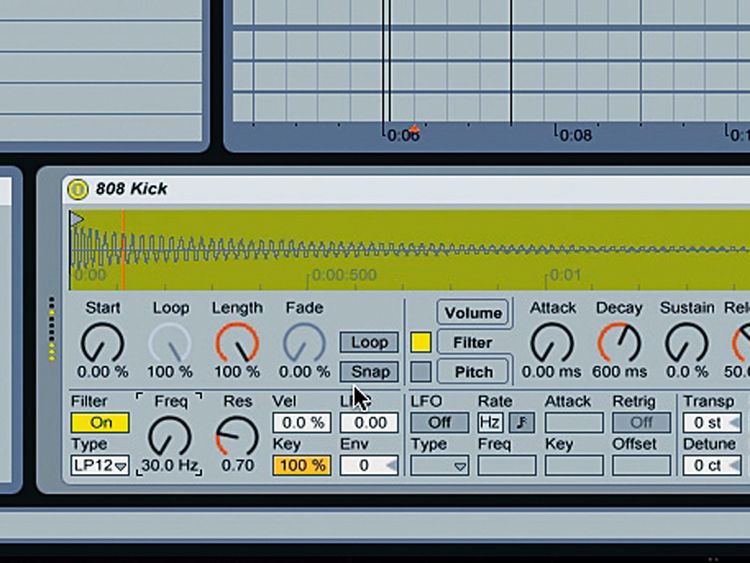This screenshot has height=563, width=750.
Task: Click the sample start flag marker
Action: coord(76,219)
